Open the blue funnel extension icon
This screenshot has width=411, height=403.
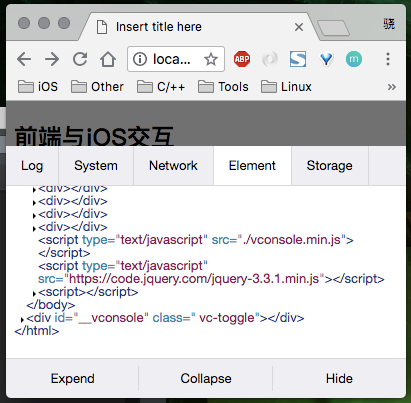326,59
